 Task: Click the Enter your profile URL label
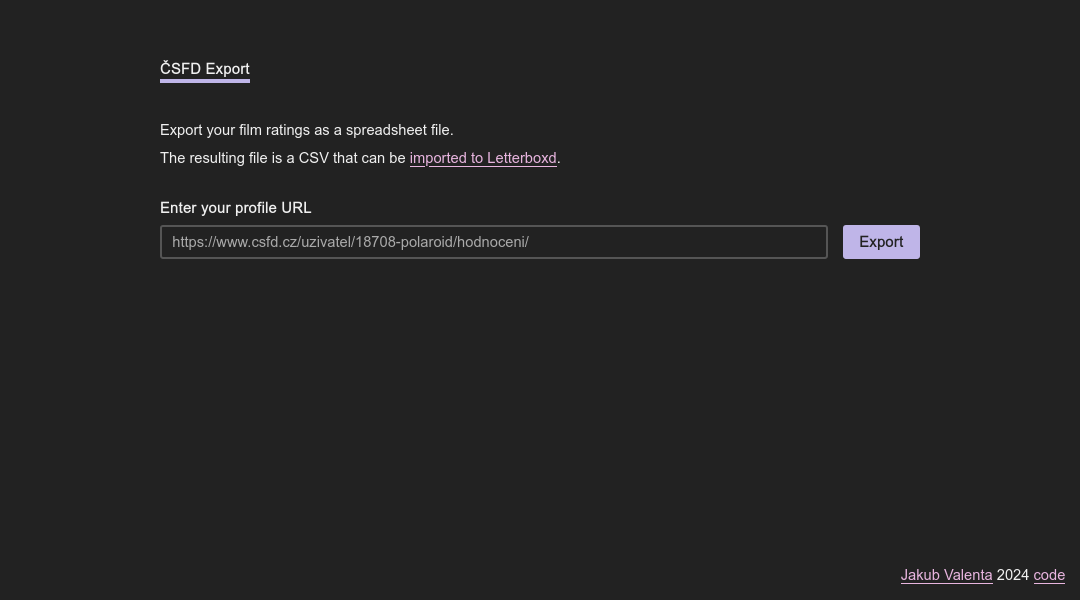(236, 208)
